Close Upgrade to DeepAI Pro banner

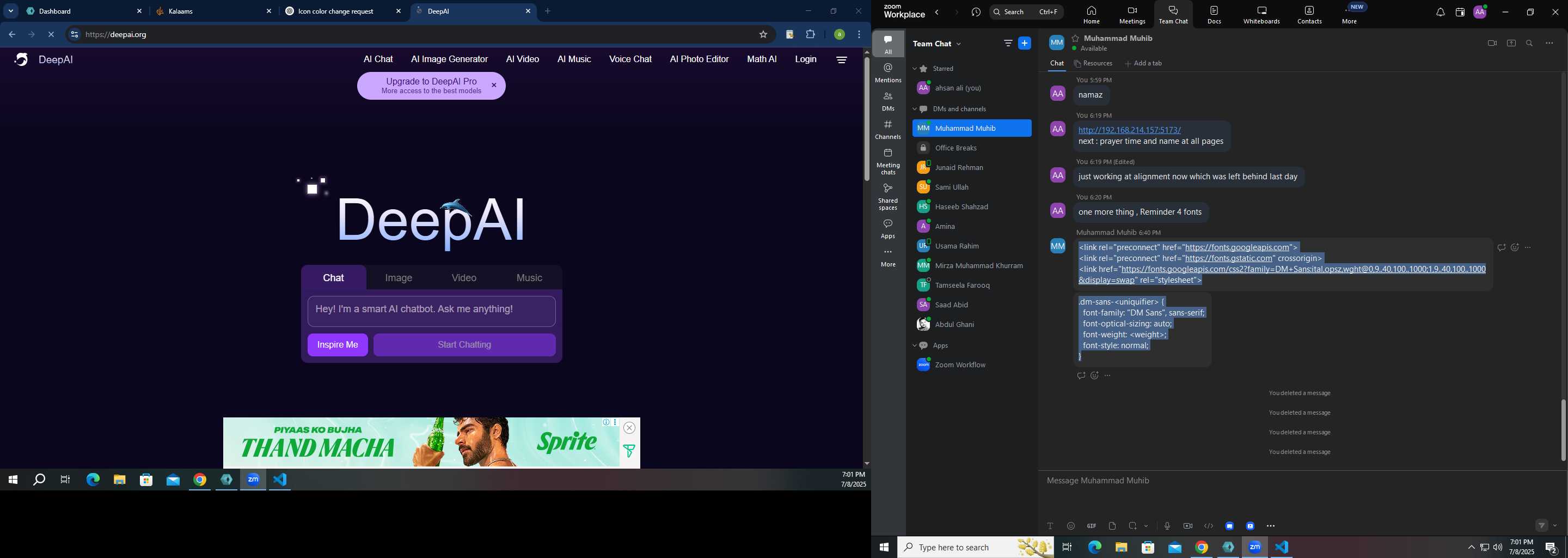494,86
